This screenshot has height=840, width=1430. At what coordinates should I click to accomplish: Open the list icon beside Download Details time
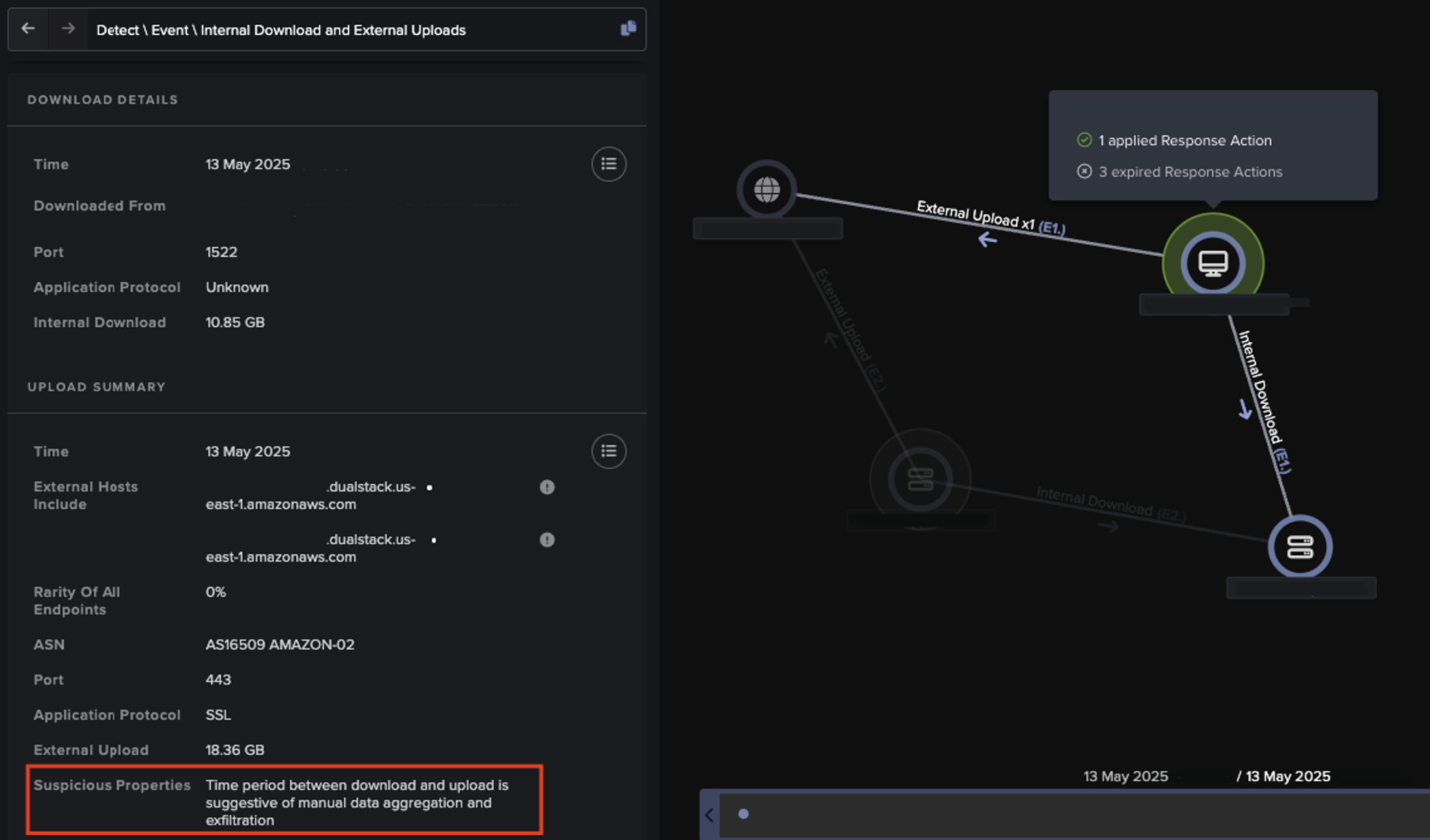[x=609, y=164]
